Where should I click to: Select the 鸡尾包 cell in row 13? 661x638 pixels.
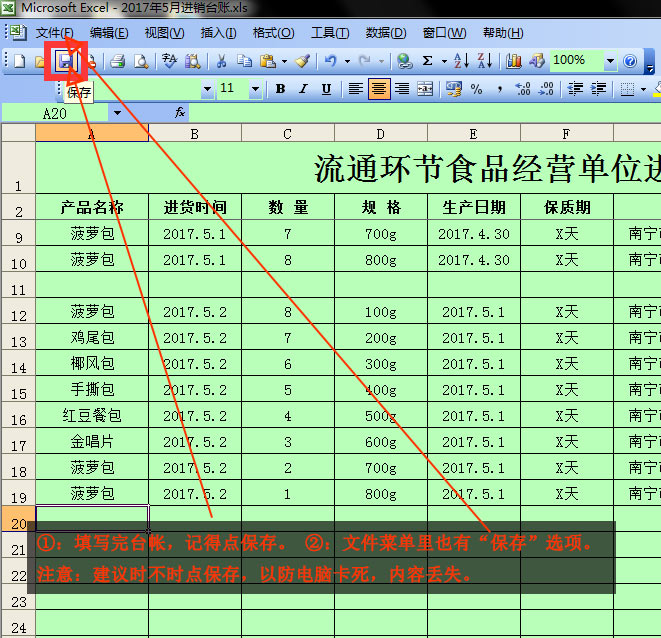[92, 338]
